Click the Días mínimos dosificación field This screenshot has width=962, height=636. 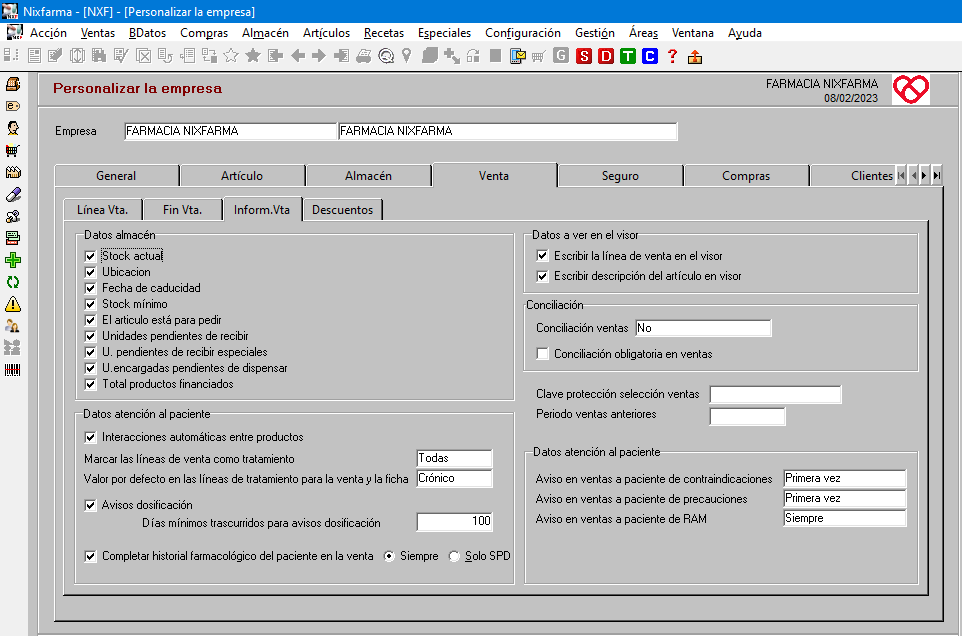pos(454,521)
